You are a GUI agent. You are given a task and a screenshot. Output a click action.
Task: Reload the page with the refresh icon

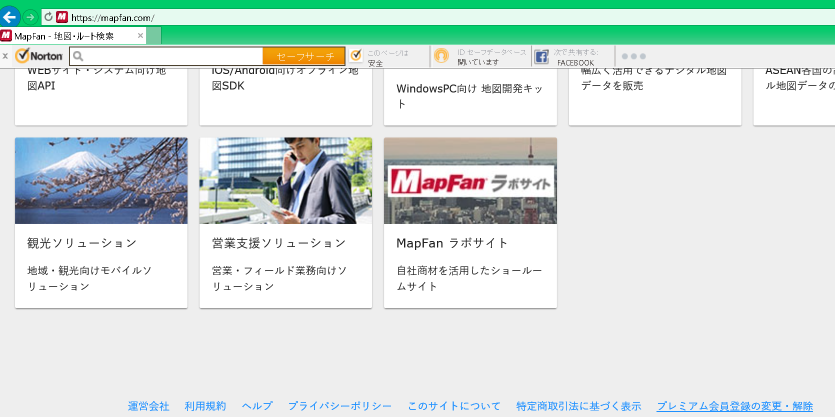coord(48,17)
